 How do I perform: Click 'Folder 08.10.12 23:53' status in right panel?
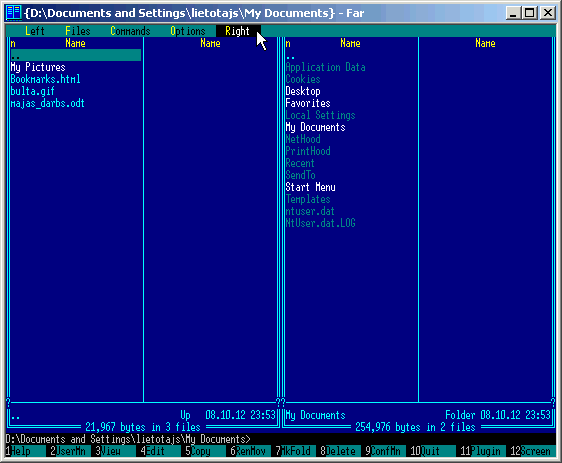pyautogui.click(x=498, y=415)
